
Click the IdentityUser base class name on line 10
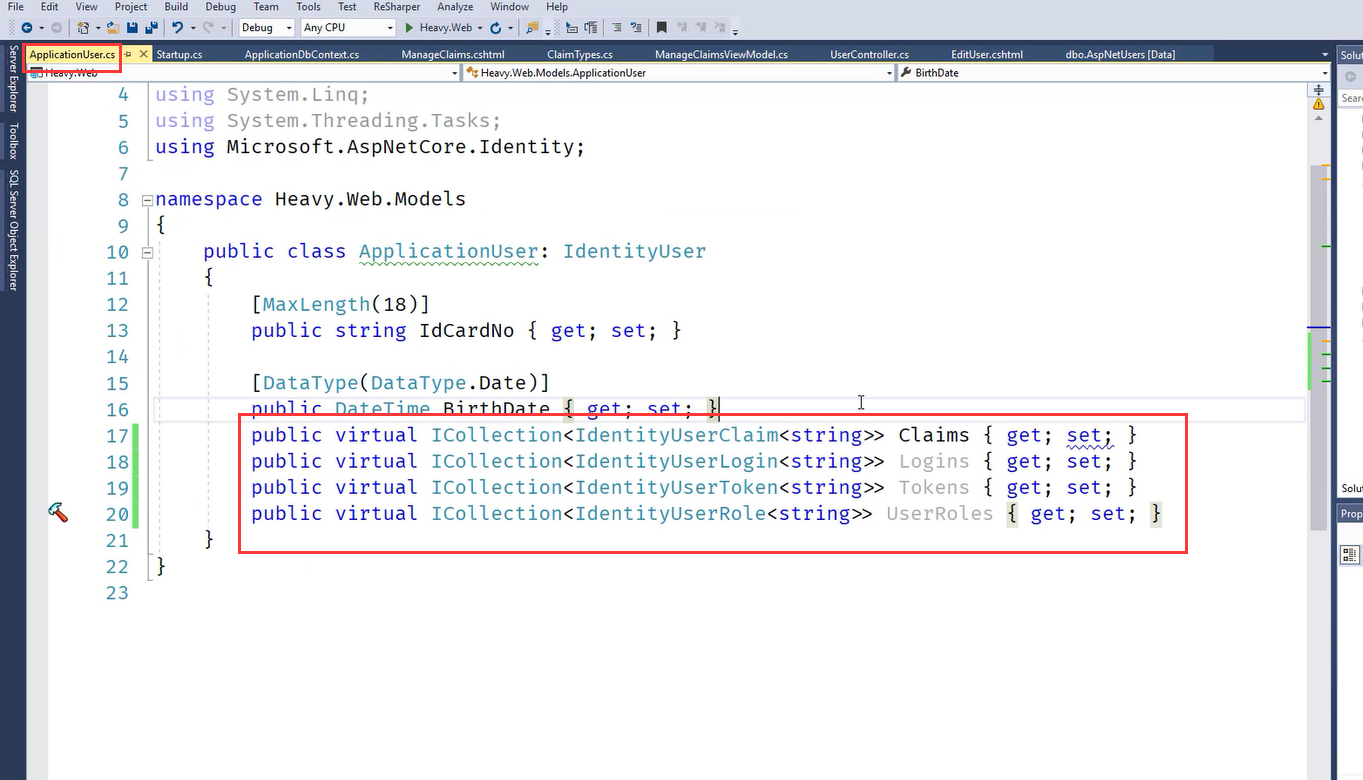pyautogui.click(x=634, y=251)
